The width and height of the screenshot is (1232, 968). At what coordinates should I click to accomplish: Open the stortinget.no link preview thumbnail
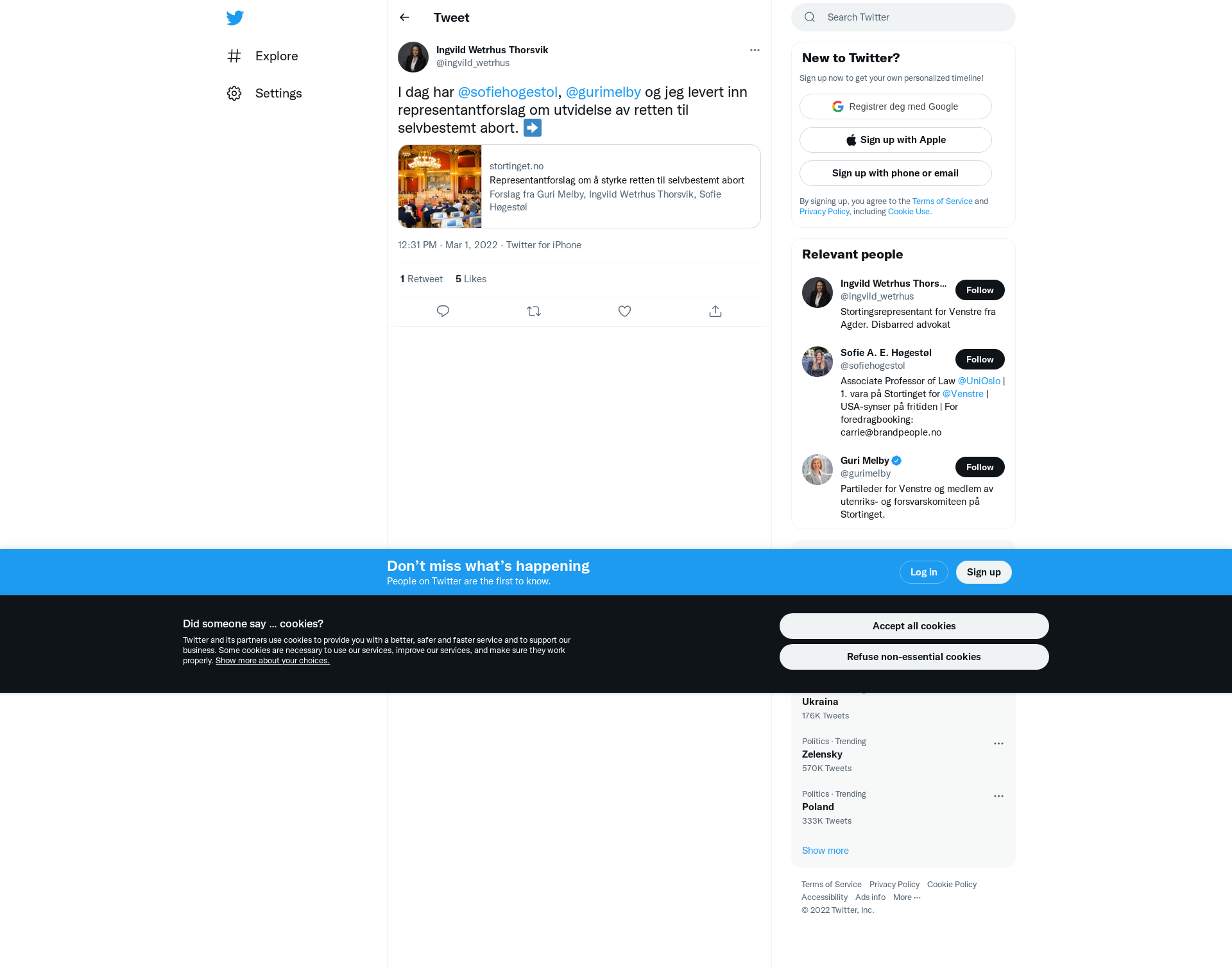coord(440,187)
